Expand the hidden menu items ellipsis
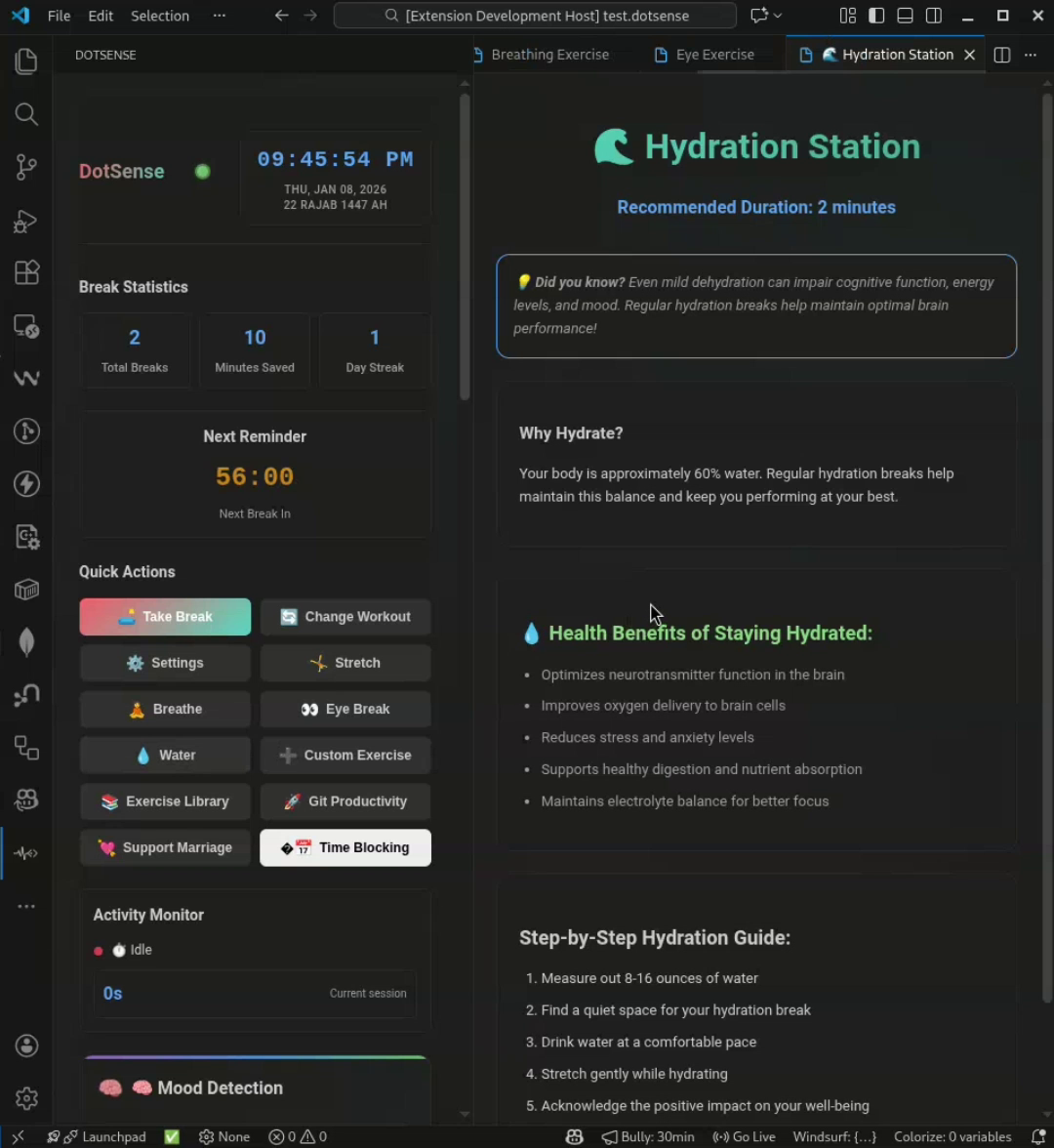 219,16
